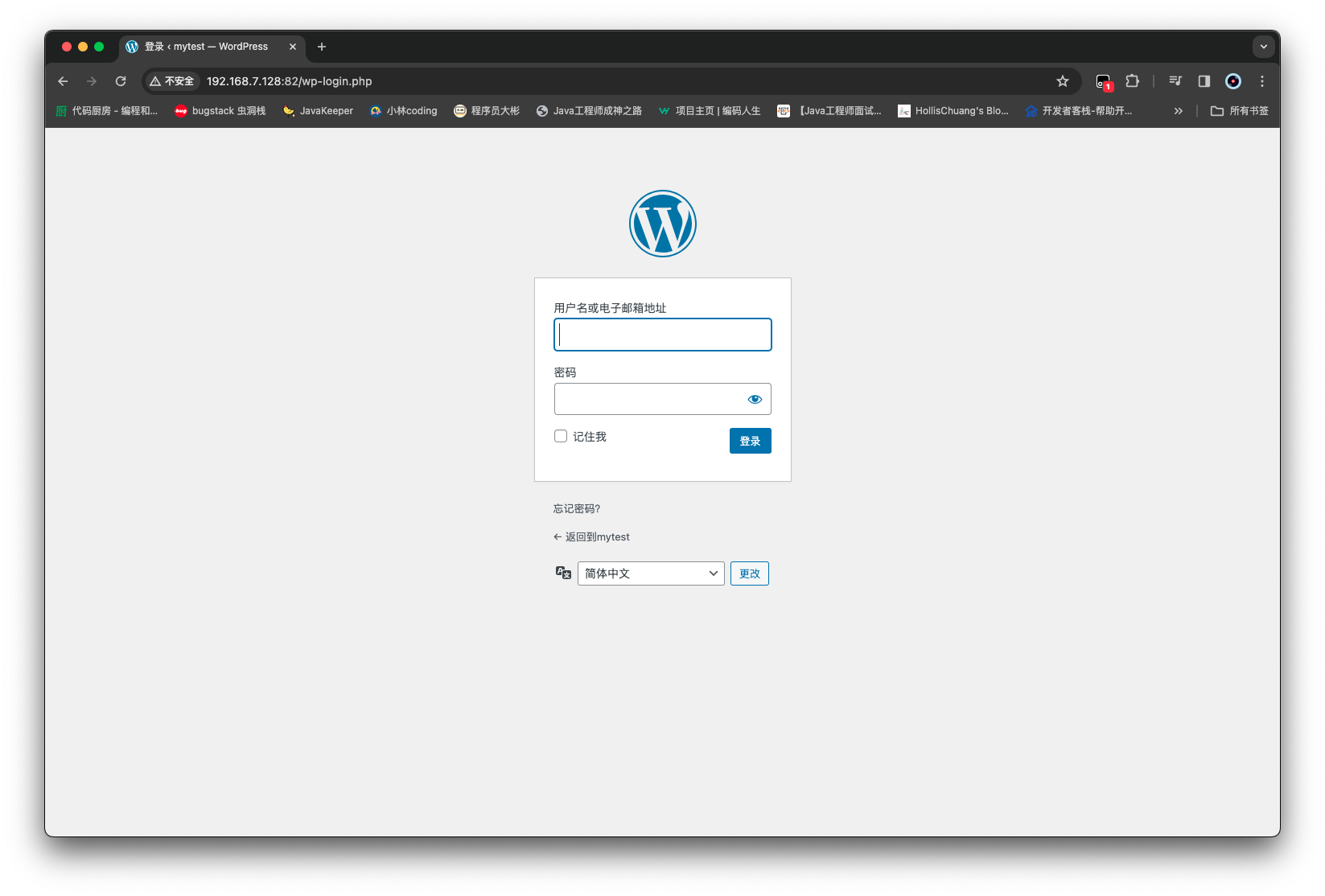Follow the 返回到mytest link
The width and height of the screenshot is (1325, 896).
[x=591, y=536]
